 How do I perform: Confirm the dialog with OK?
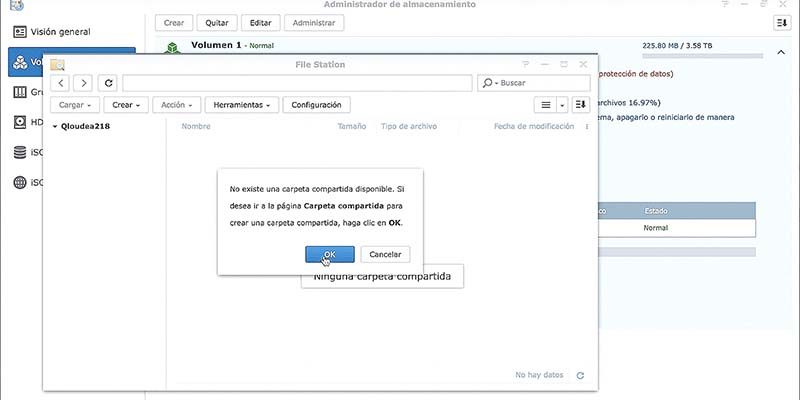point(330,254)
